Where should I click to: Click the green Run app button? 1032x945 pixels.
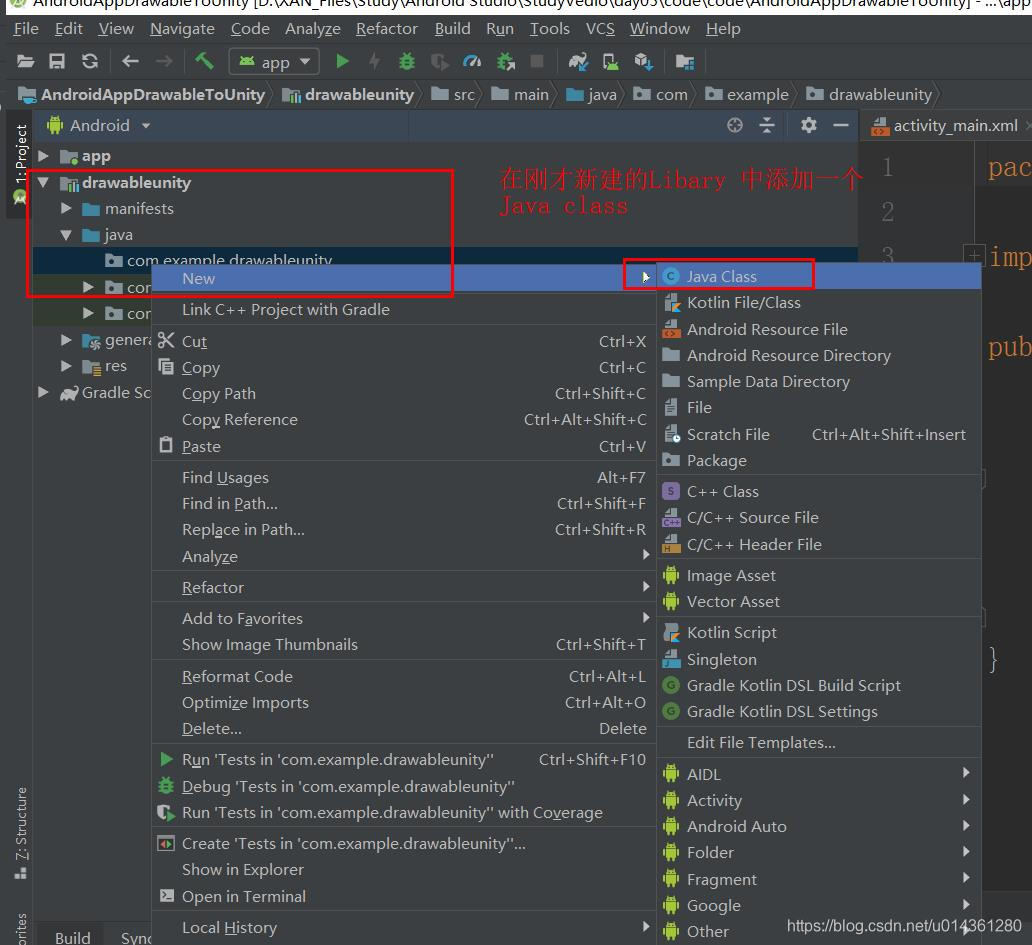coord(342,62)
